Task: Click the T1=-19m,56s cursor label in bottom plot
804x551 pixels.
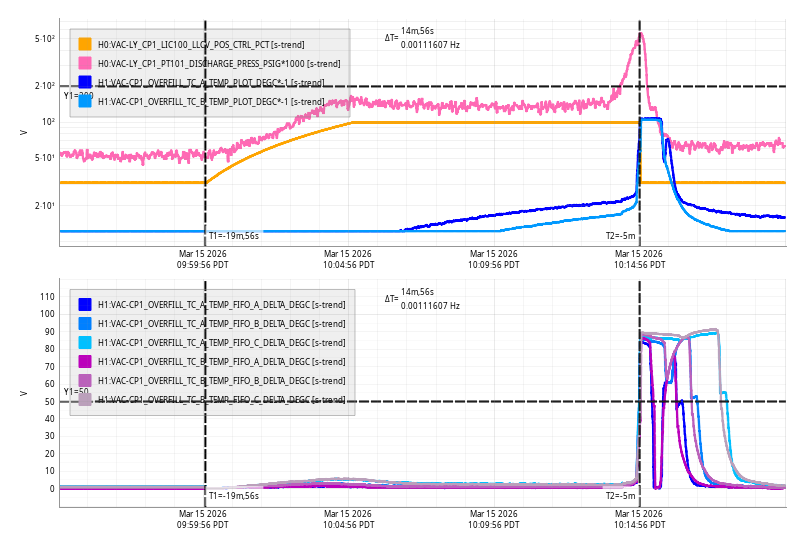Action: tap(233, 496)
